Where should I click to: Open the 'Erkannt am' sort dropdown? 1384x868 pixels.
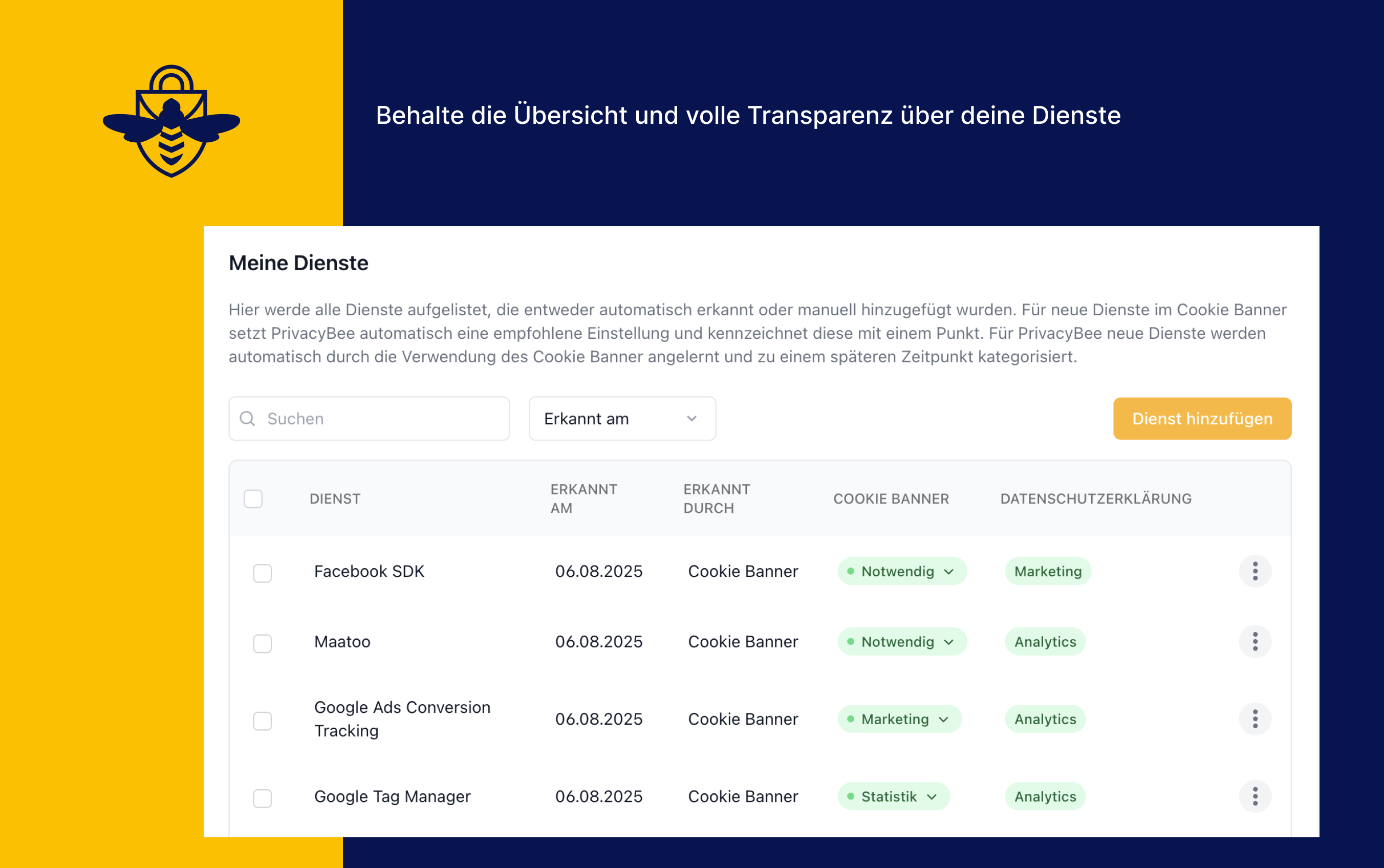(622, 419)
